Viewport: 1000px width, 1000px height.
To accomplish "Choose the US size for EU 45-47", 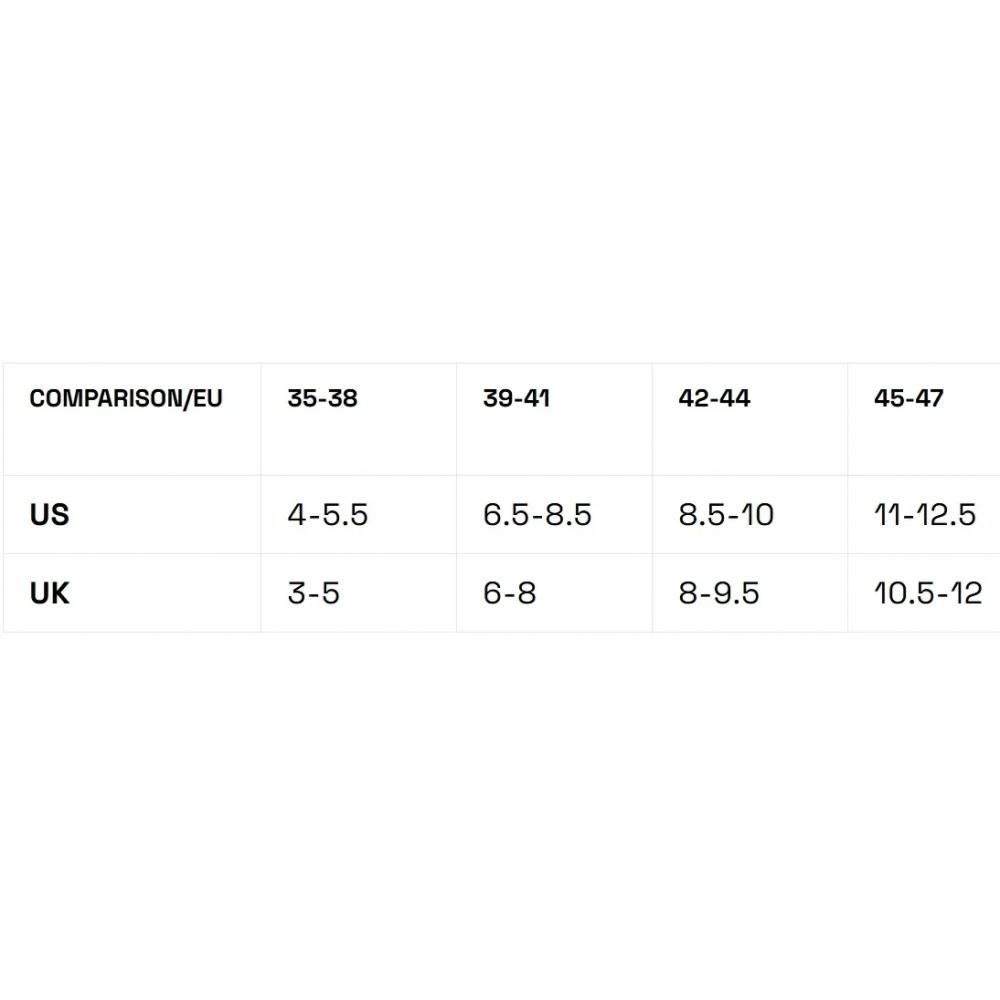I will (x=924, y=515).
